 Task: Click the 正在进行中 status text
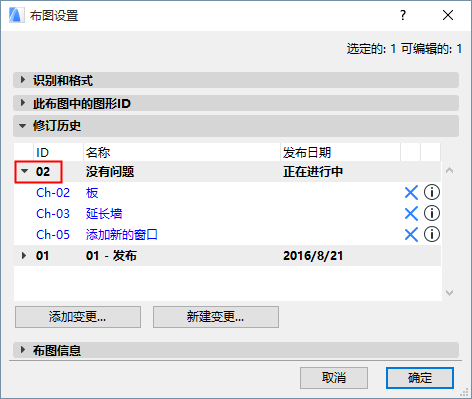[x=313, y=172]
